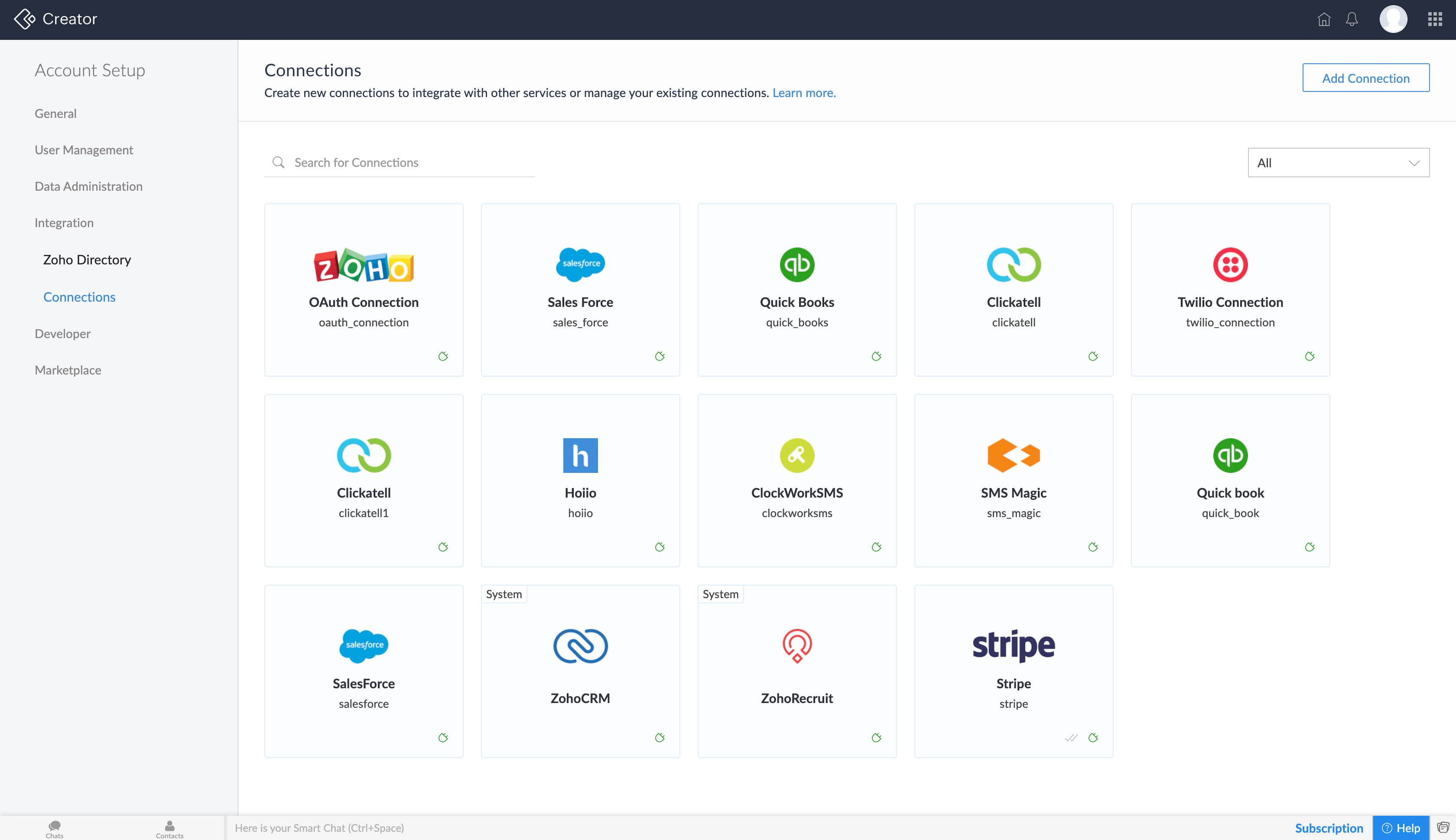
Task: Click the salesforce link name text
Action: [x=364, y=704]
